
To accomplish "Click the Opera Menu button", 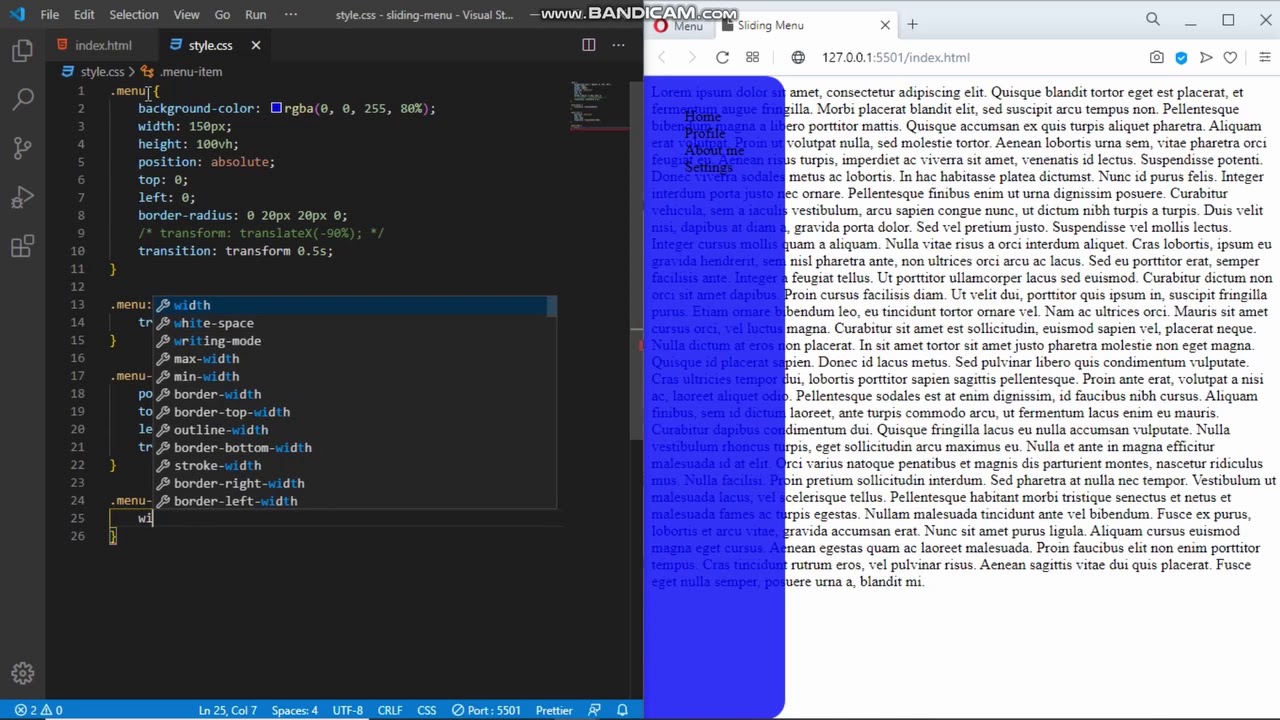I will click(679, 25).
